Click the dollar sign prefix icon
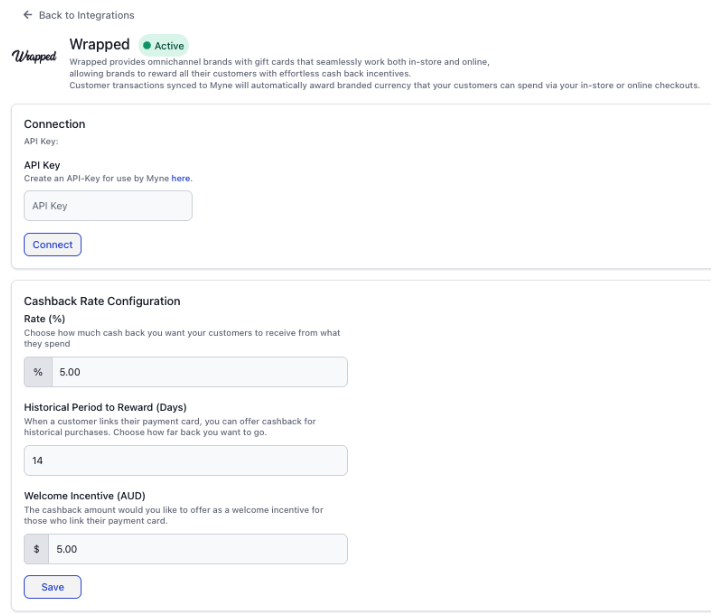Image resolution: width=727 pixels, height=616 pixels. [37, 549]
